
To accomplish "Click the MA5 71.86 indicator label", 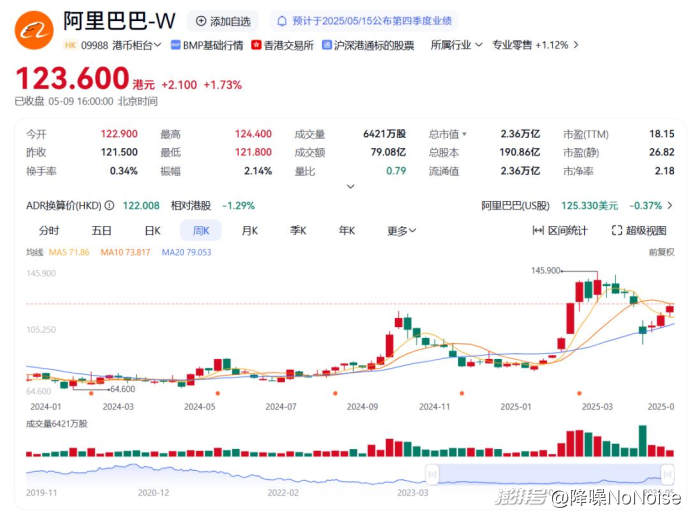I will click(69, 252).
